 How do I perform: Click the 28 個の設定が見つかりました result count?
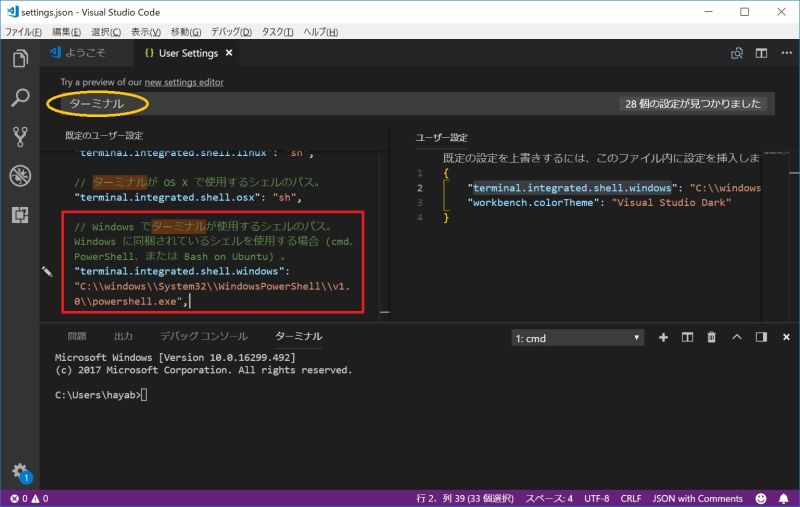pyautogui.click(x=693, y=104)
